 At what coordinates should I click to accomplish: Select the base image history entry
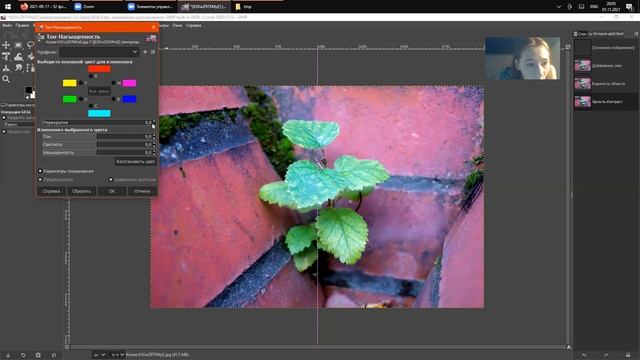click(606, 48)
